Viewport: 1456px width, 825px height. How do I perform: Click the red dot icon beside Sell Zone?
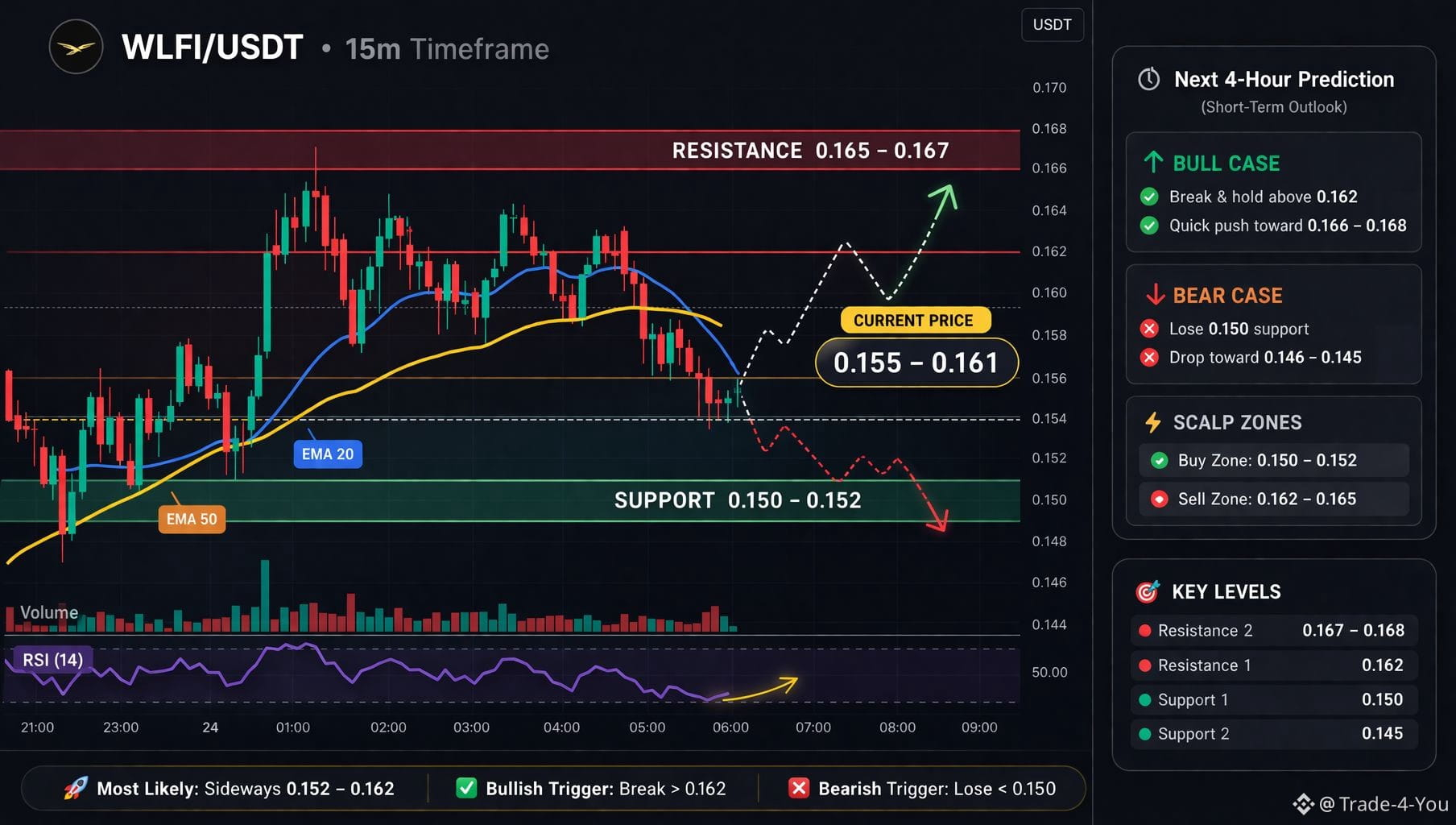tap(1159, 499)
